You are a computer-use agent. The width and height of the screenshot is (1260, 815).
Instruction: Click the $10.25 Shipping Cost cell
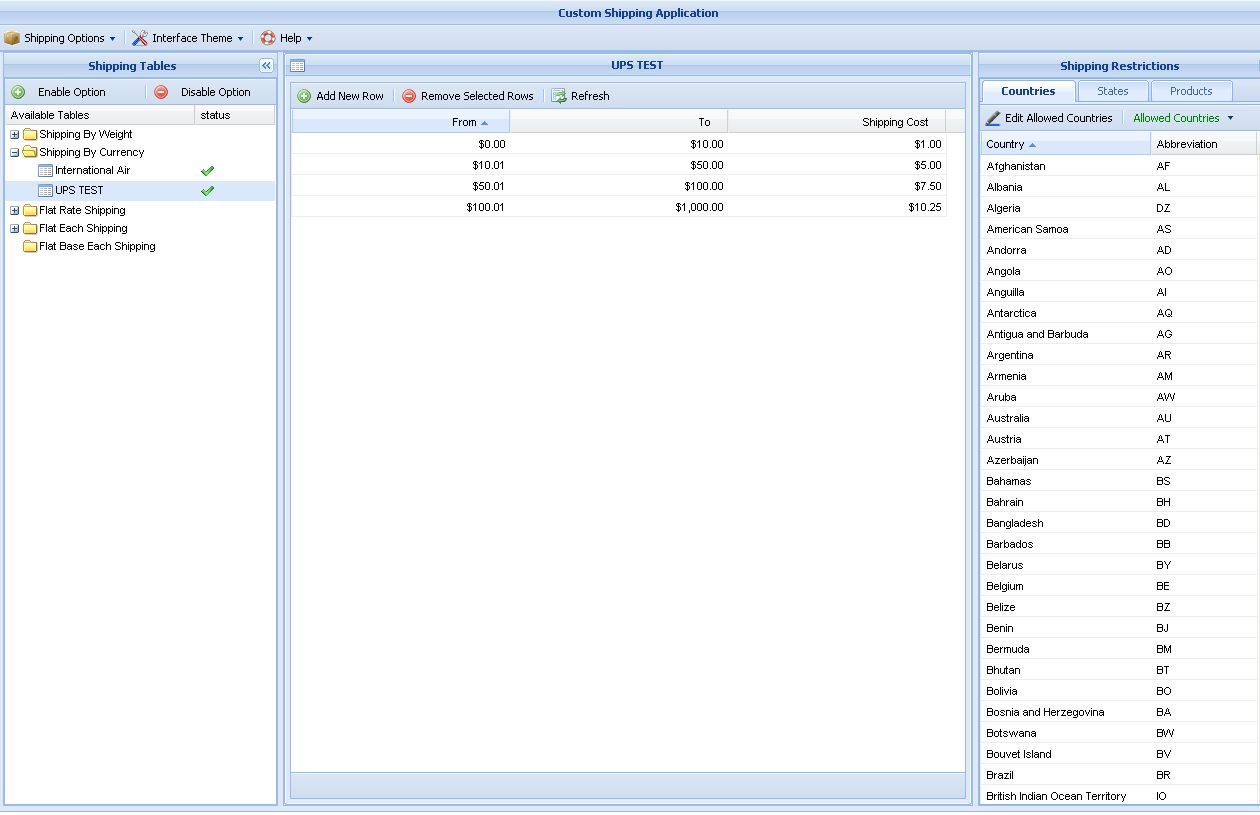click(x=837, y=207)
